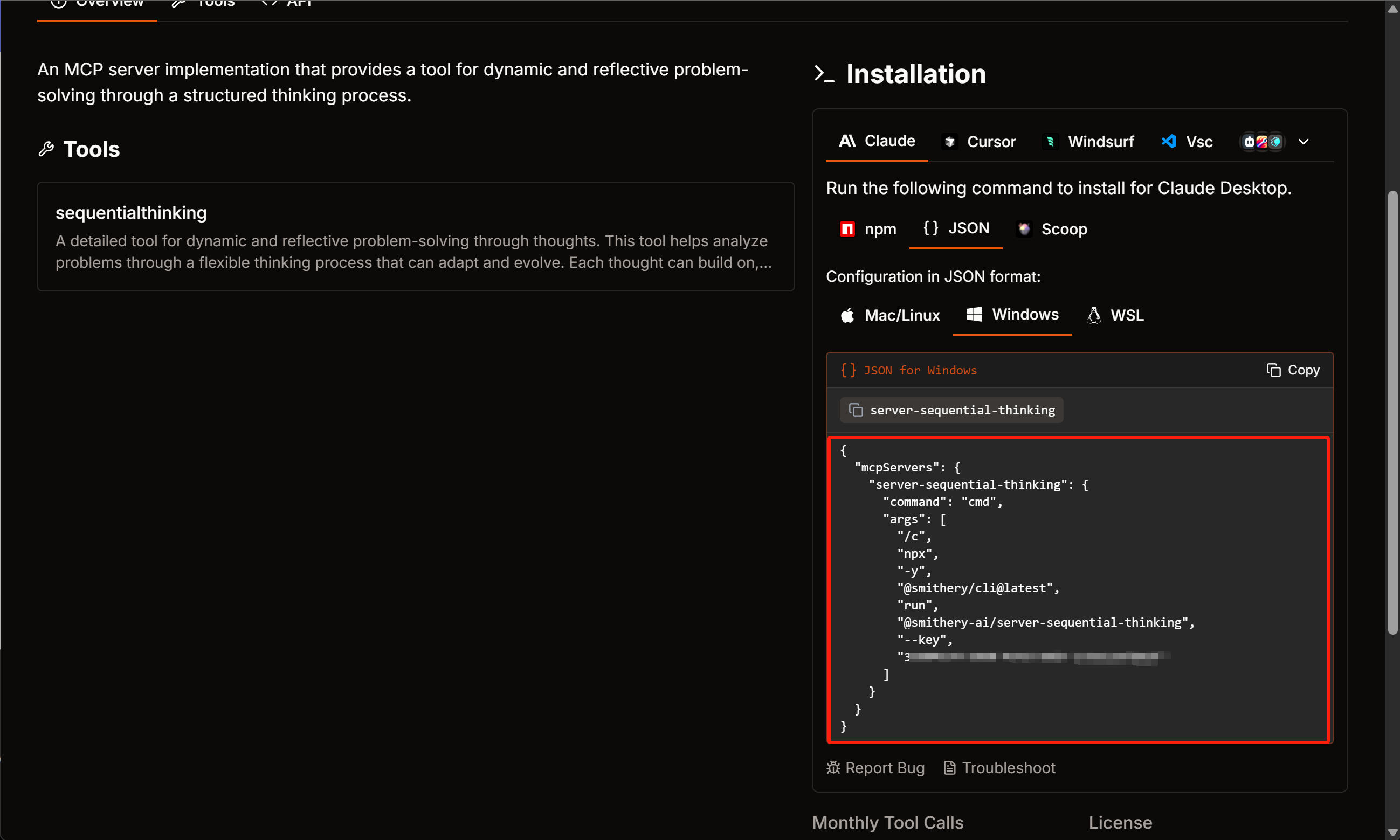Viewport: 1400px width, 840px height.
Task: Expand the more clients chevron dropdown
Action: click(1303, 142)
